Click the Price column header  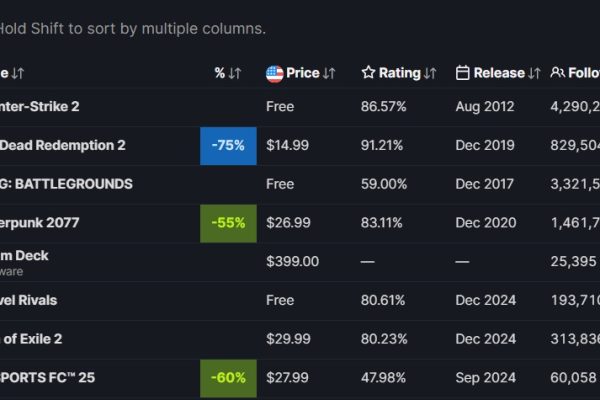coord(303,73)
